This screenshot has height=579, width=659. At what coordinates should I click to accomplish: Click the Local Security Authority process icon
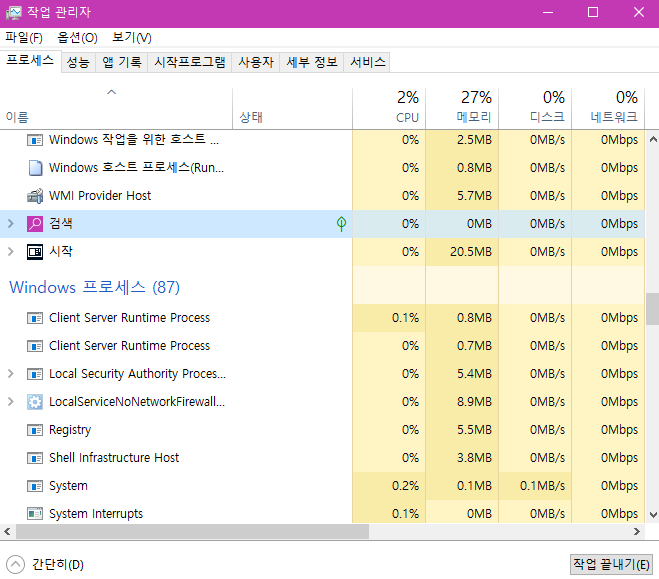coord(35,374)
